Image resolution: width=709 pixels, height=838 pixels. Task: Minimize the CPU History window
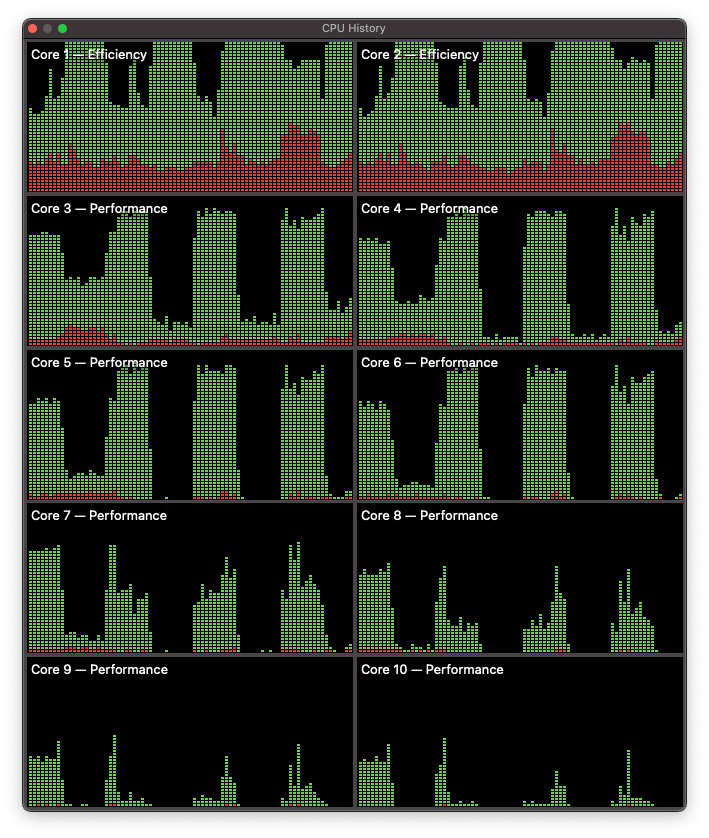pyautogui.click(x=48, y=28)
